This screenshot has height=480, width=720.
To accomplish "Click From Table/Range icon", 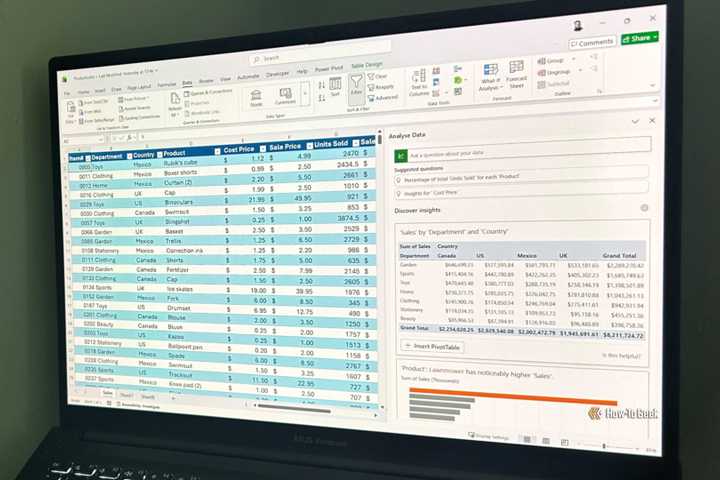I will [x=81, y=121].
